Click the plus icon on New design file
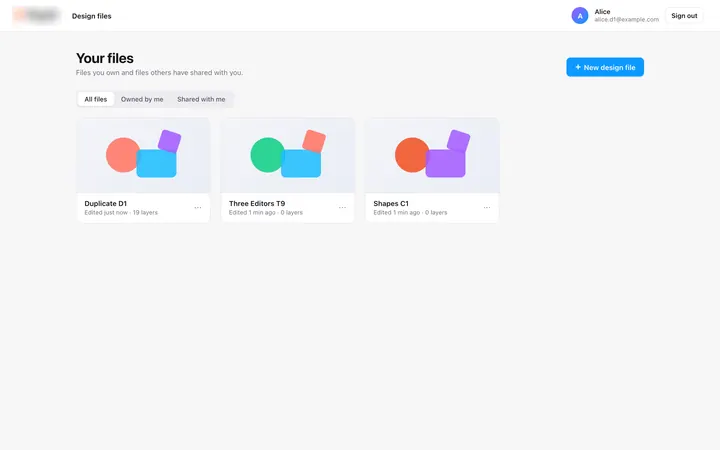The width and height of the screenshot is (720, 450). [x=578, y=67]
